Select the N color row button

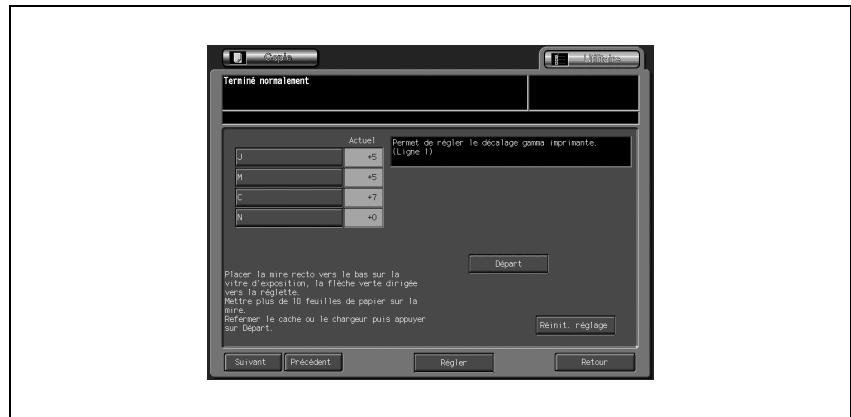point(289,218)
